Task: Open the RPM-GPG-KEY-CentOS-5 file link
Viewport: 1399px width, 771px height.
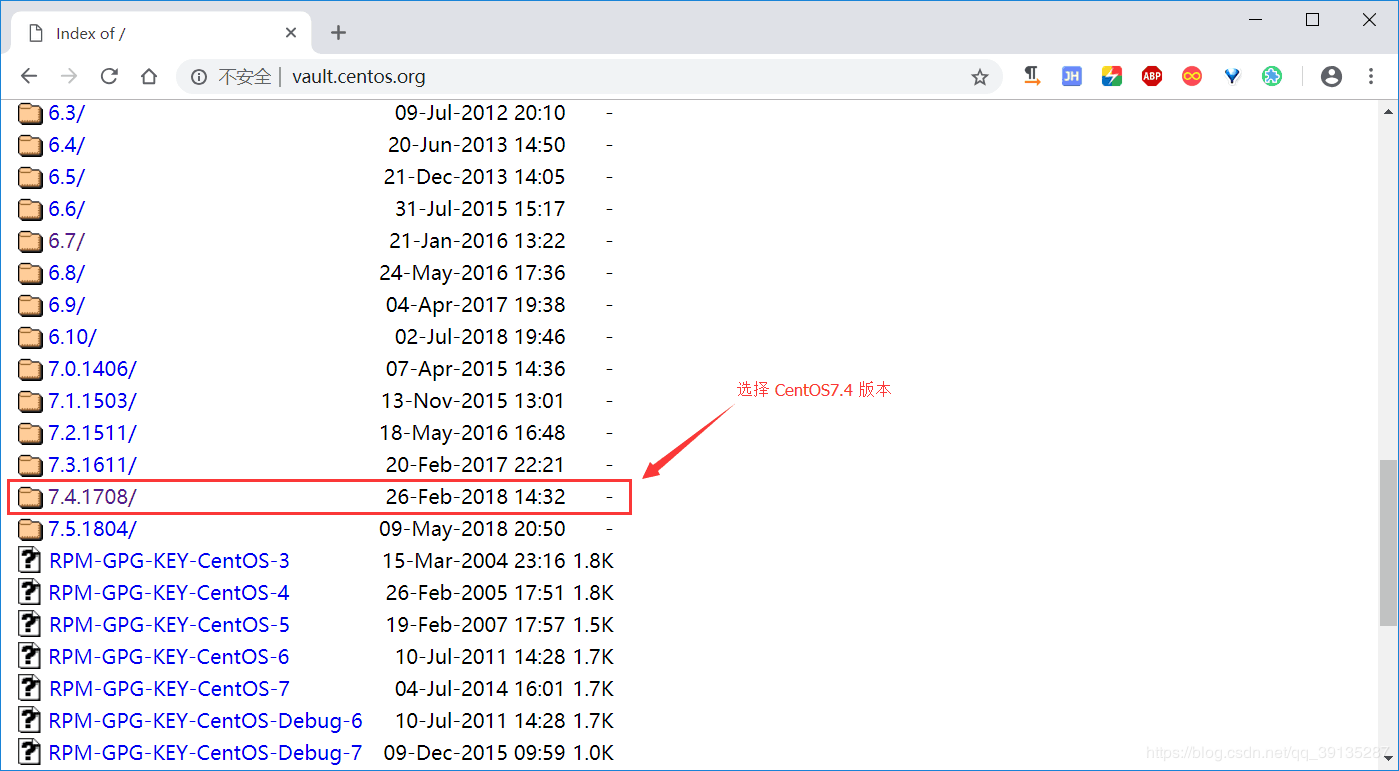Action: click(x=169, y=625)
